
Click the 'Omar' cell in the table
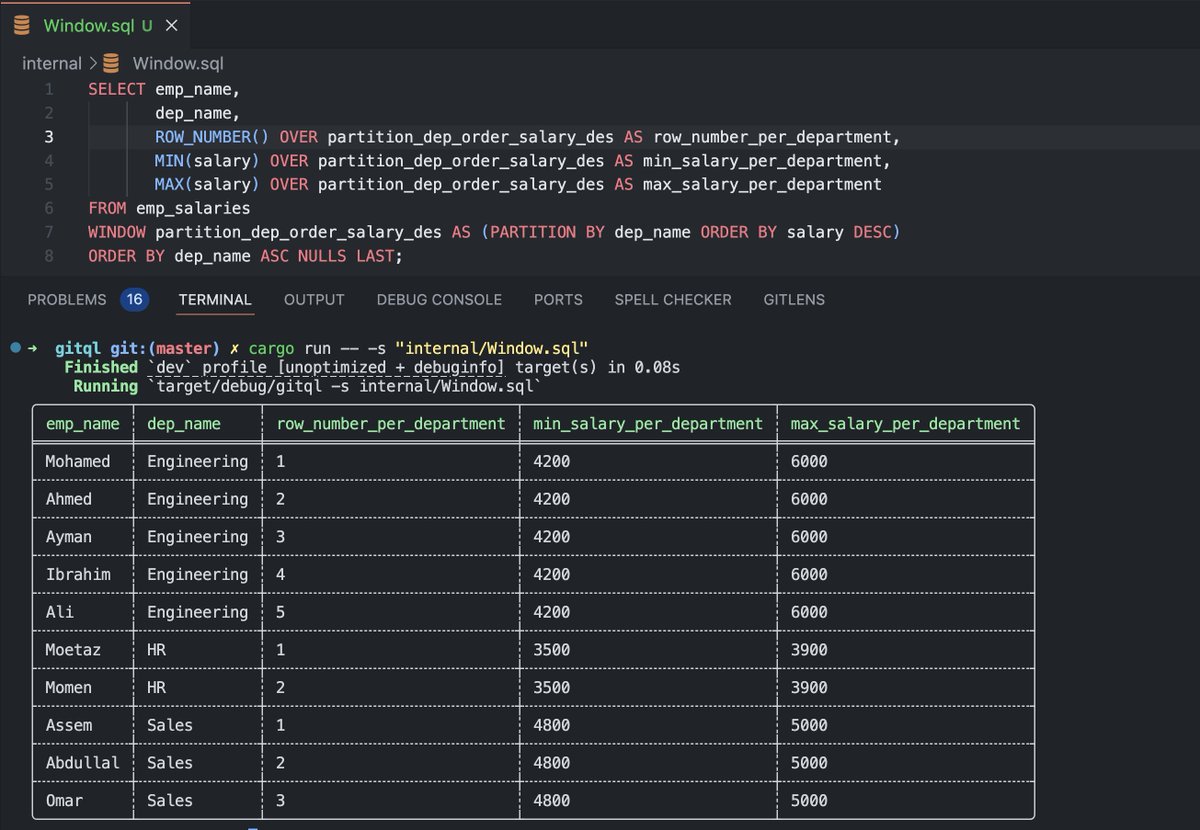click(x=64, y=800)
